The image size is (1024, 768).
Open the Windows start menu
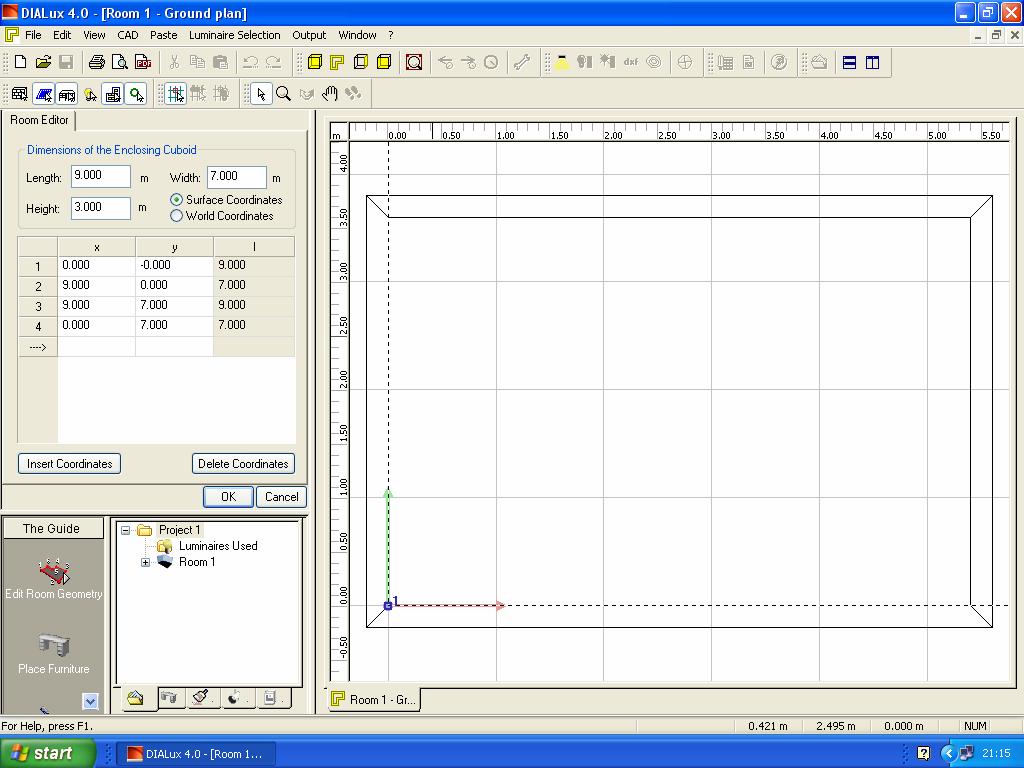pos(48,753)
